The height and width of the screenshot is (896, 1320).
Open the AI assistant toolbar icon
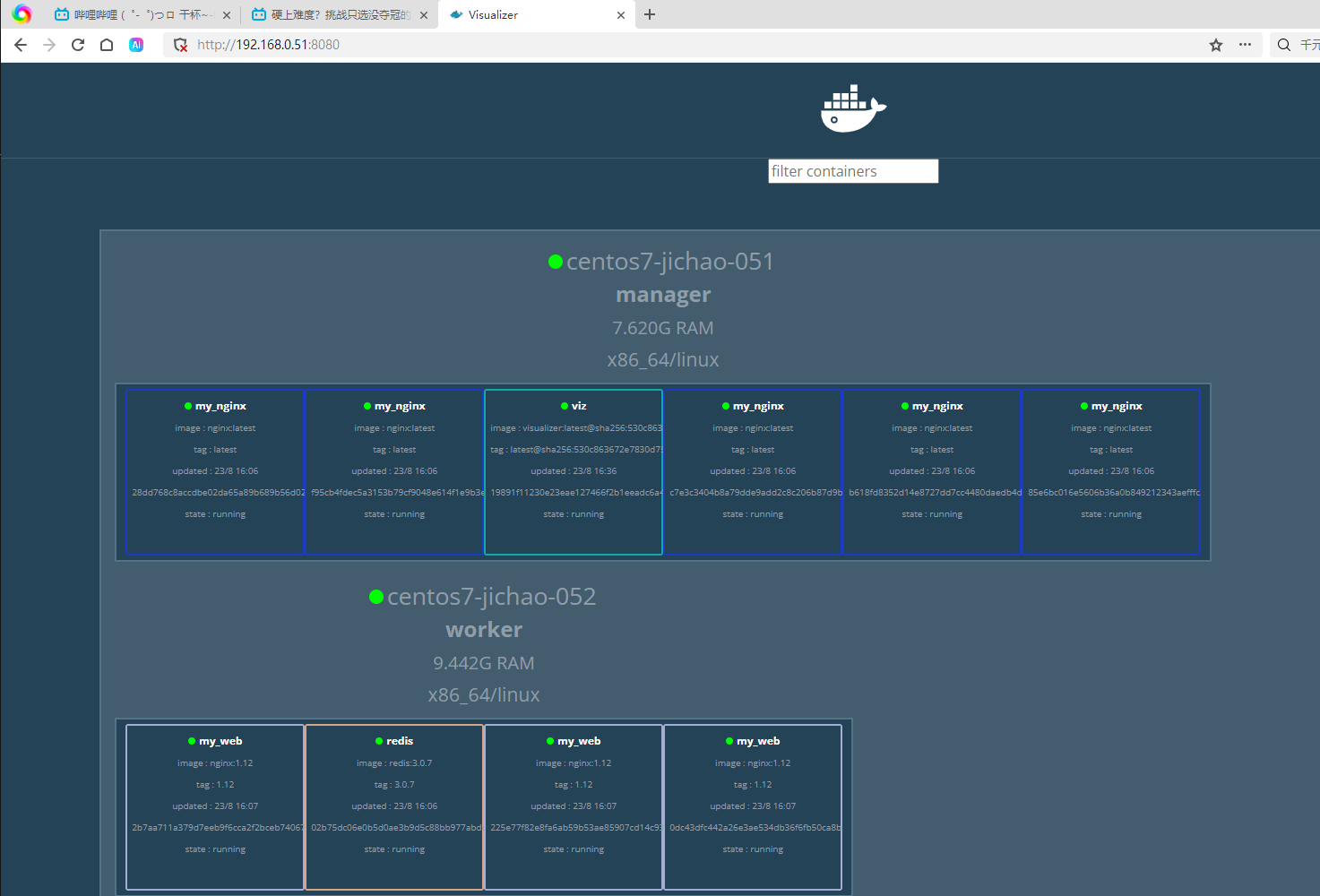click(x=136, y=45)
